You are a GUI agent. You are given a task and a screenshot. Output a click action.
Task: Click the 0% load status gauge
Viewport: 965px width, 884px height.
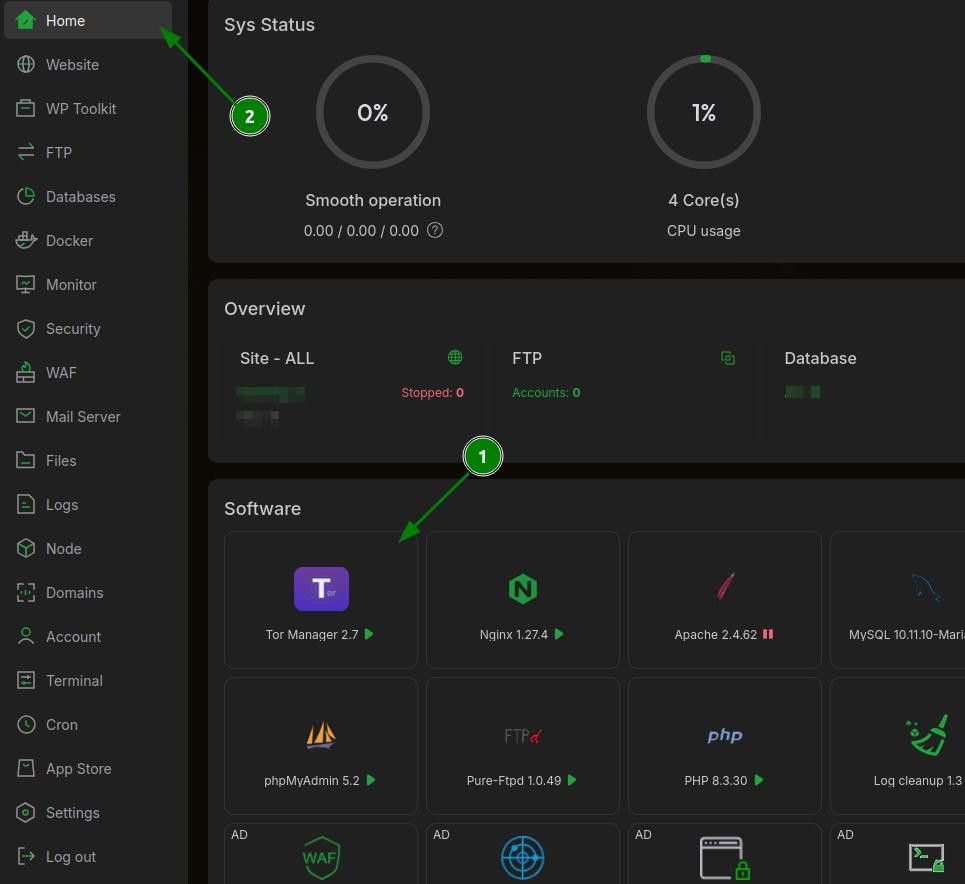373,112
